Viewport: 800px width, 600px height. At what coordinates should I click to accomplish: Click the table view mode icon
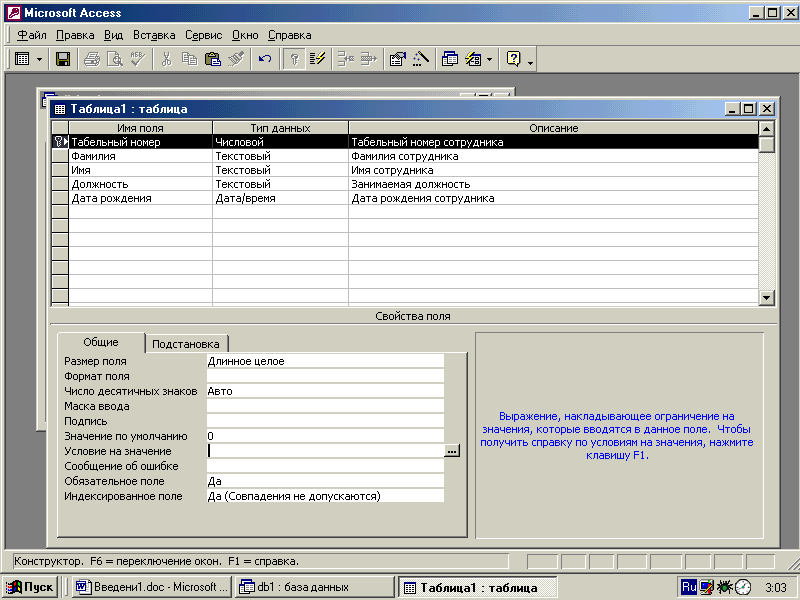click(x=22, y=59)
